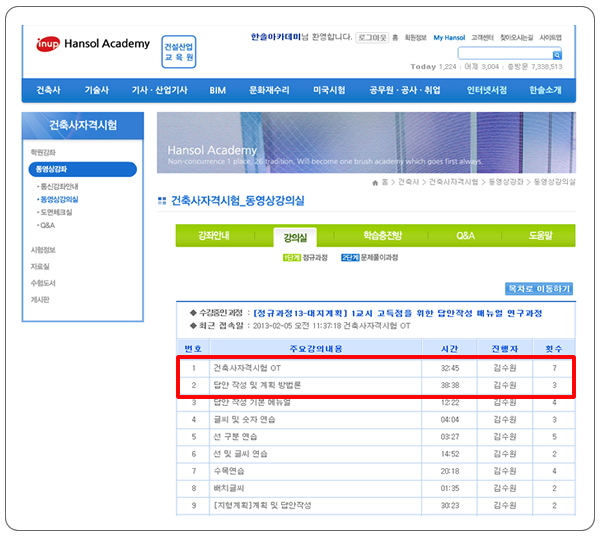Open 통신강좌안내 sidebar sub-item

(59, 187)
